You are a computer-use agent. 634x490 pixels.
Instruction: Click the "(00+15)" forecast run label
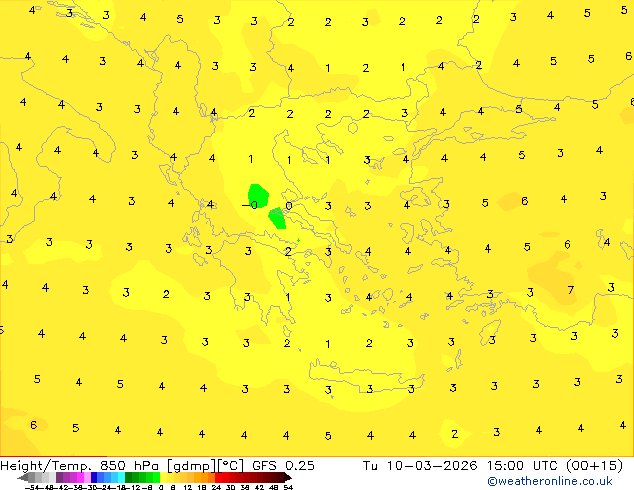594,466
